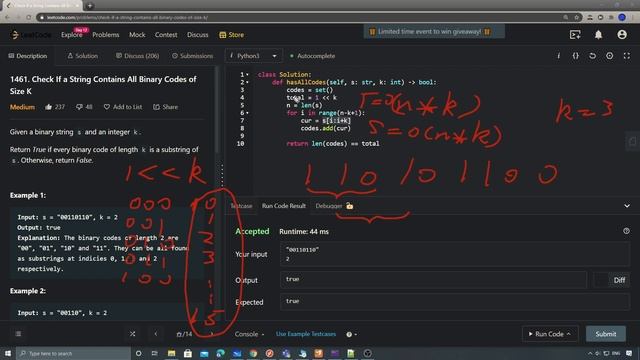Open the Windows Start menu
This screenshot has height=360, width=640.
coord(8,353)
